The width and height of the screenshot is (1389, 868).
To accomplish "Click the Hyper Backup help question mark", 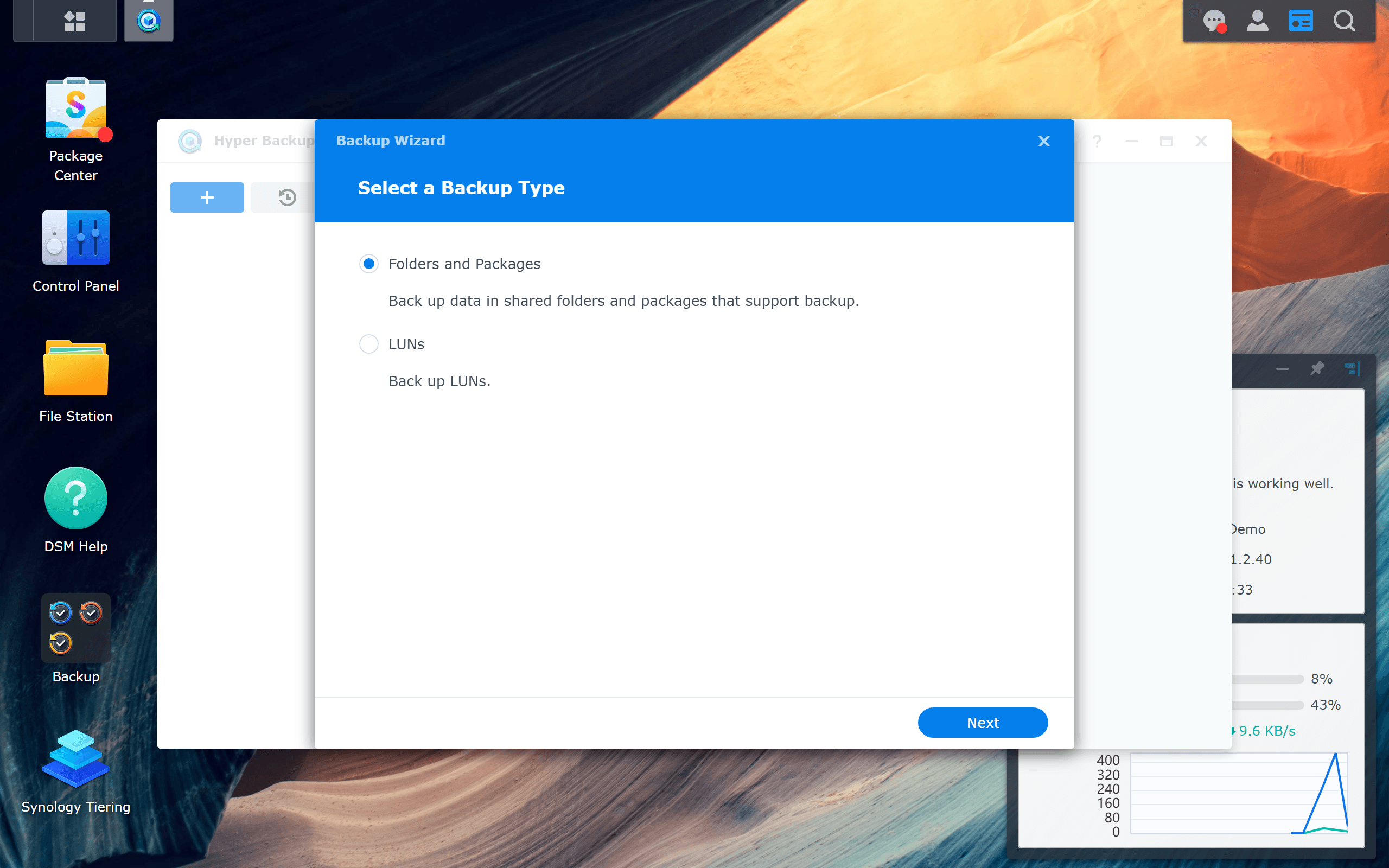I will click(x=1097, y=141).
